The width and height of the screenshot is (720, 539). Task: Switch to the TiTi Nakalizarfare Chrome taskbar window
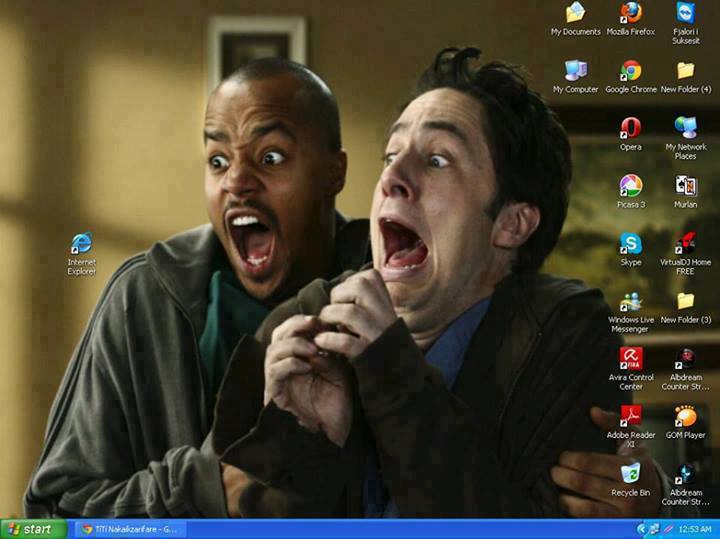tap(130, 529)
